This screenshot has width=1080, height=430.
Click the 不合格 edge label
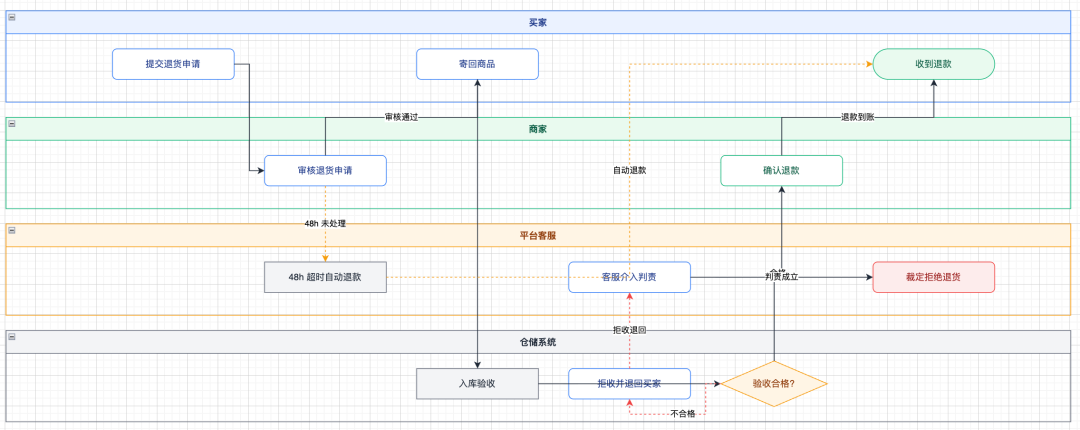(x=683, y=414)
